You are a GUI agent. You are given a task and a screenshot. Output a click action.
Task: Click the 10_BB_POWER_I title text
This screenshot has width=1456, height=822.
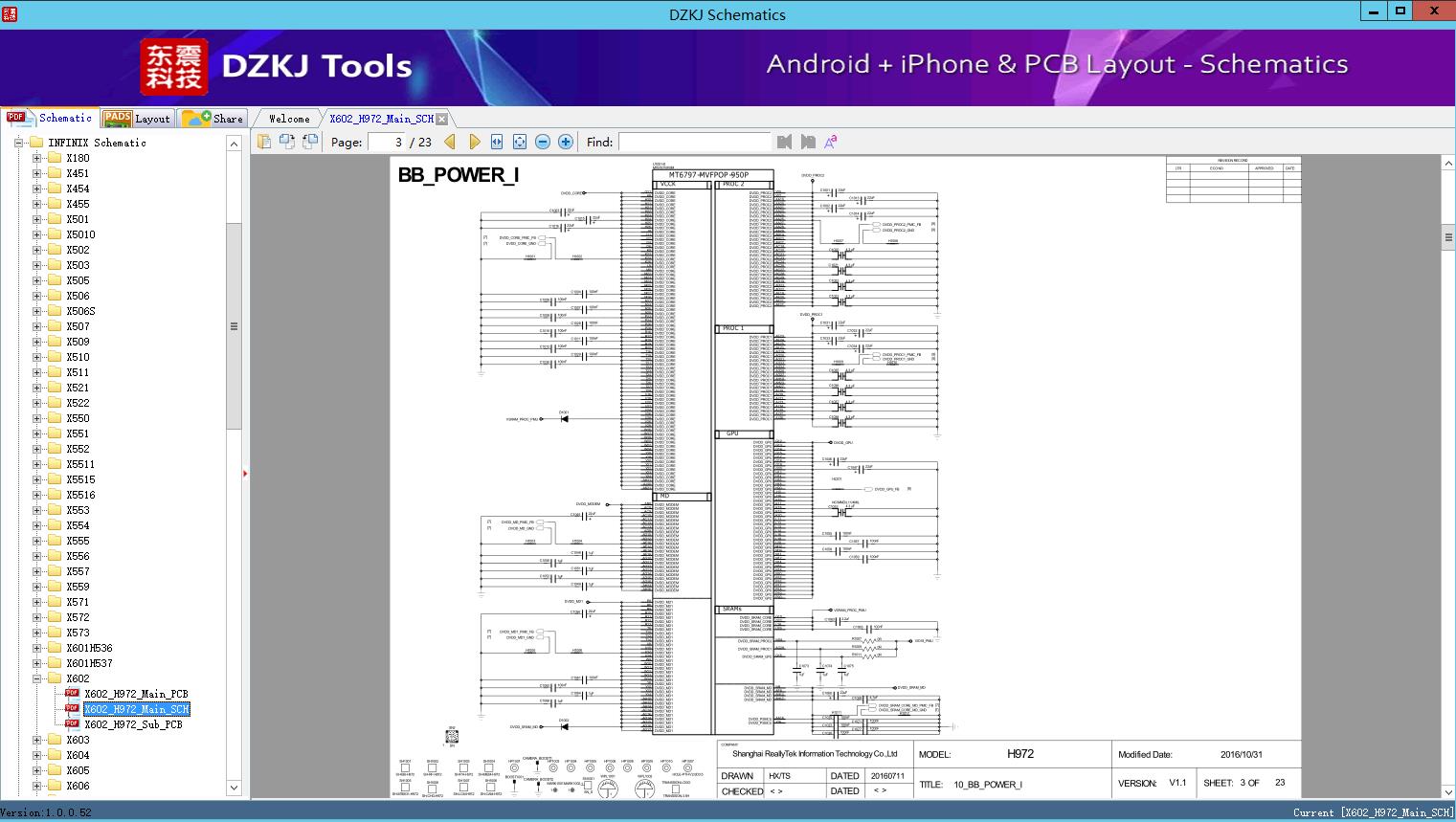[x=988, y=784]
